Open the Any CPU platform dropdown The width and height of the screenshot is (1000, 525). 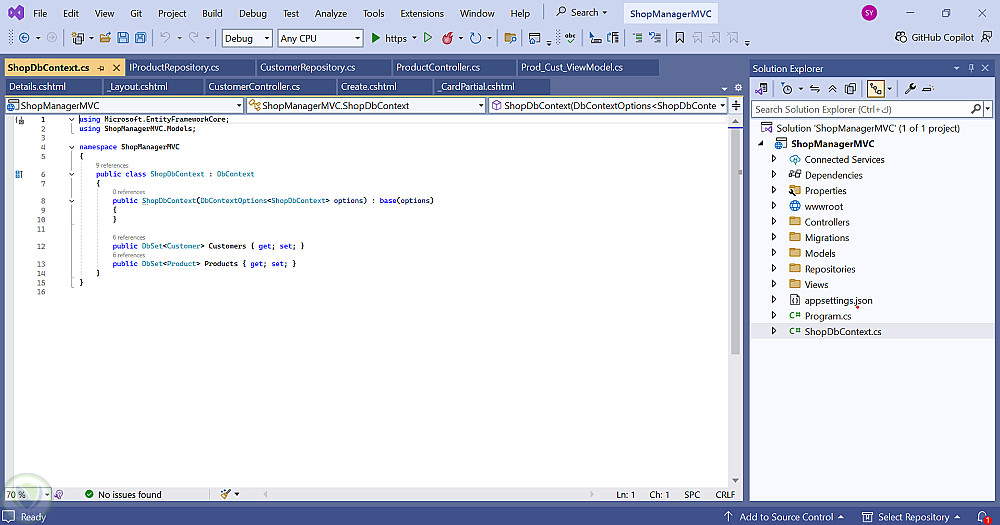coord(319,38)
